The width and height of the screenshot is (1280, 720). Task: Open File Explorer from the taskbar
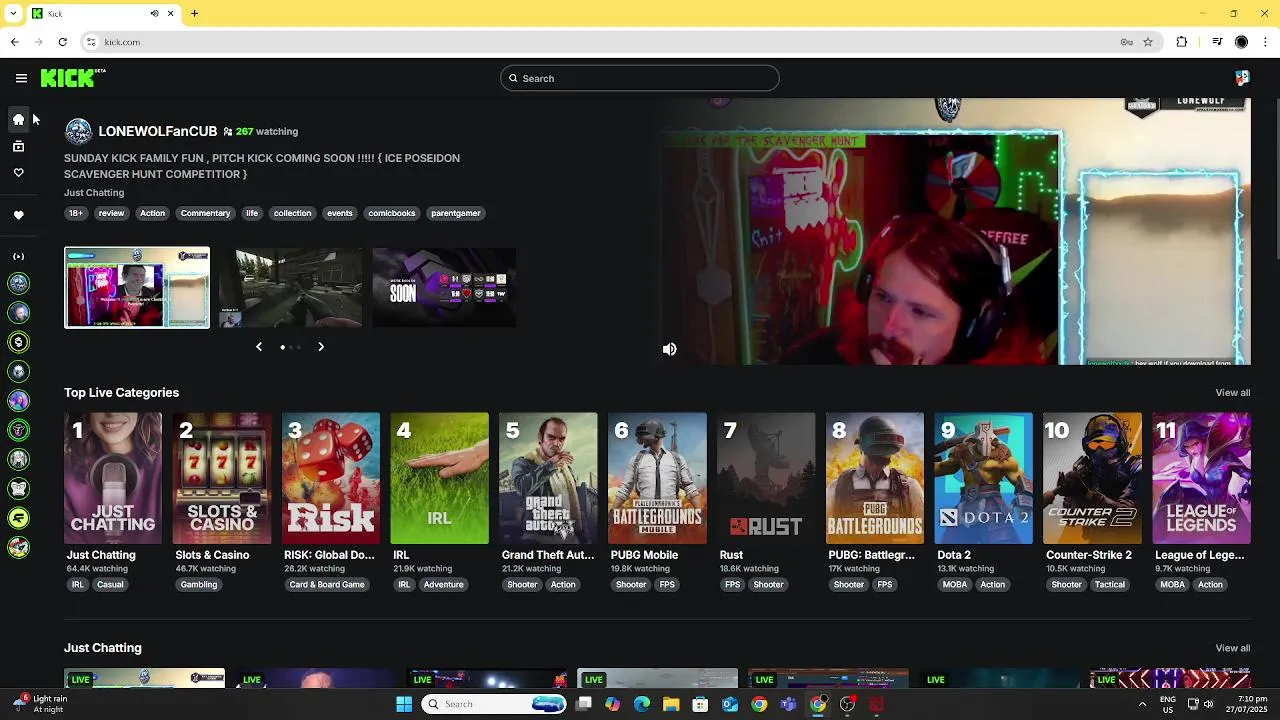(x=671, y=704)
